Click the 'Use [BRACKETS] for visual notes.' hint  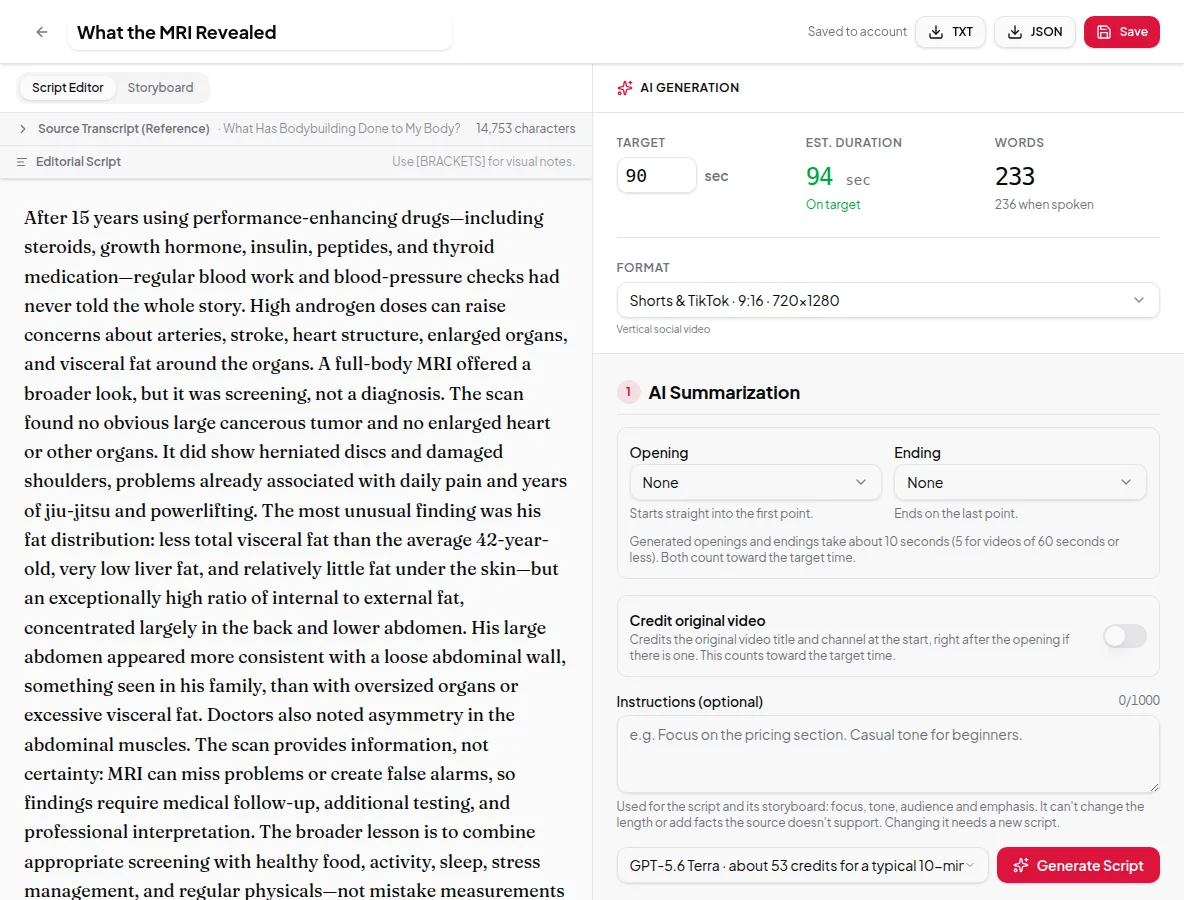point(483,162)
